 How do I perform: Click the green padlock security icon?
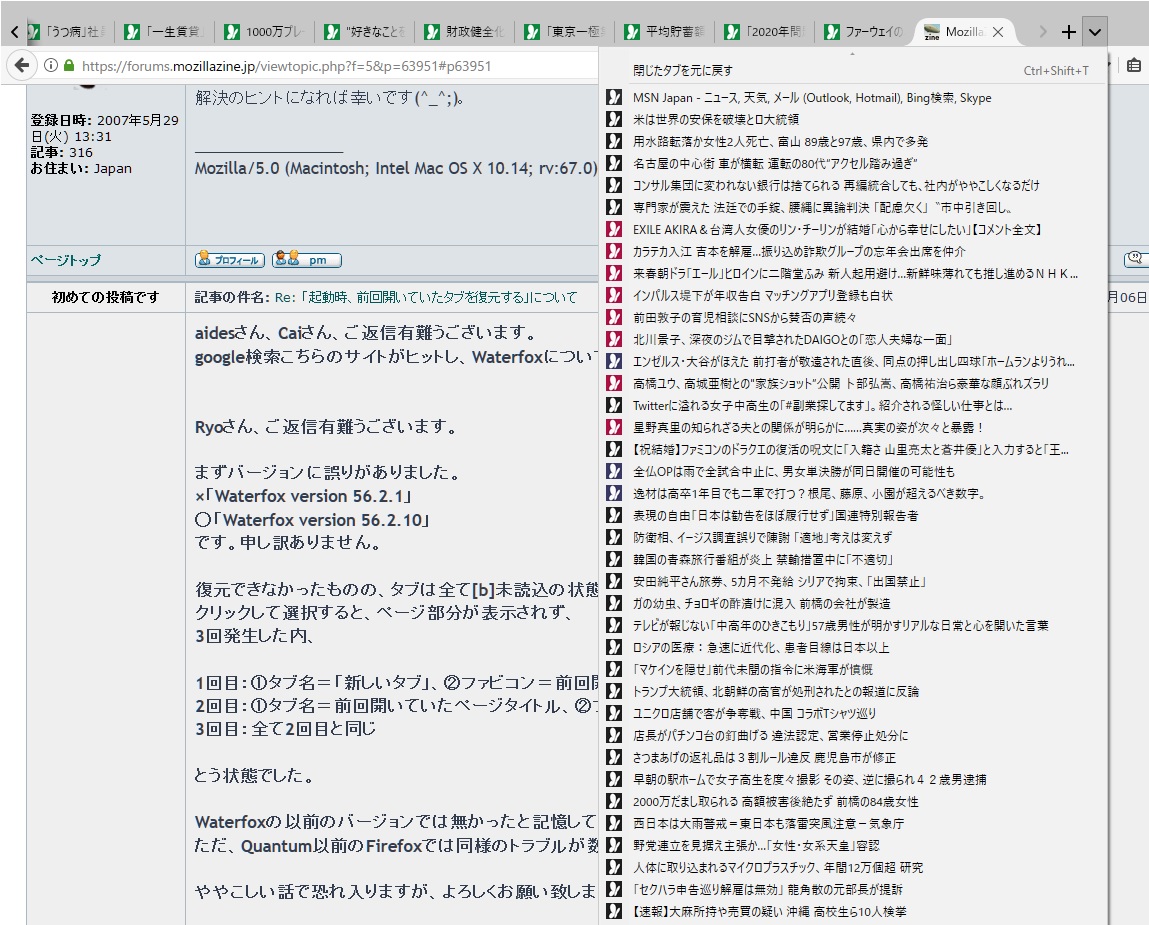point(68,66)
